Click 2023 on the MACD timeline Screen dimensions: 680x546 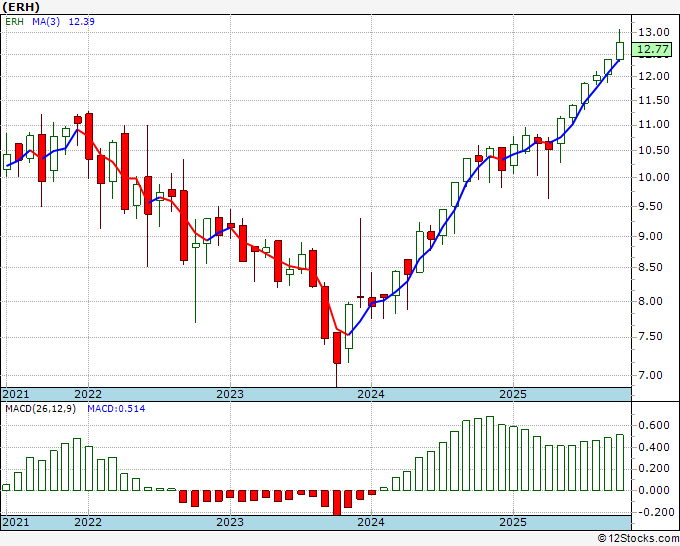tap(230, 522)
